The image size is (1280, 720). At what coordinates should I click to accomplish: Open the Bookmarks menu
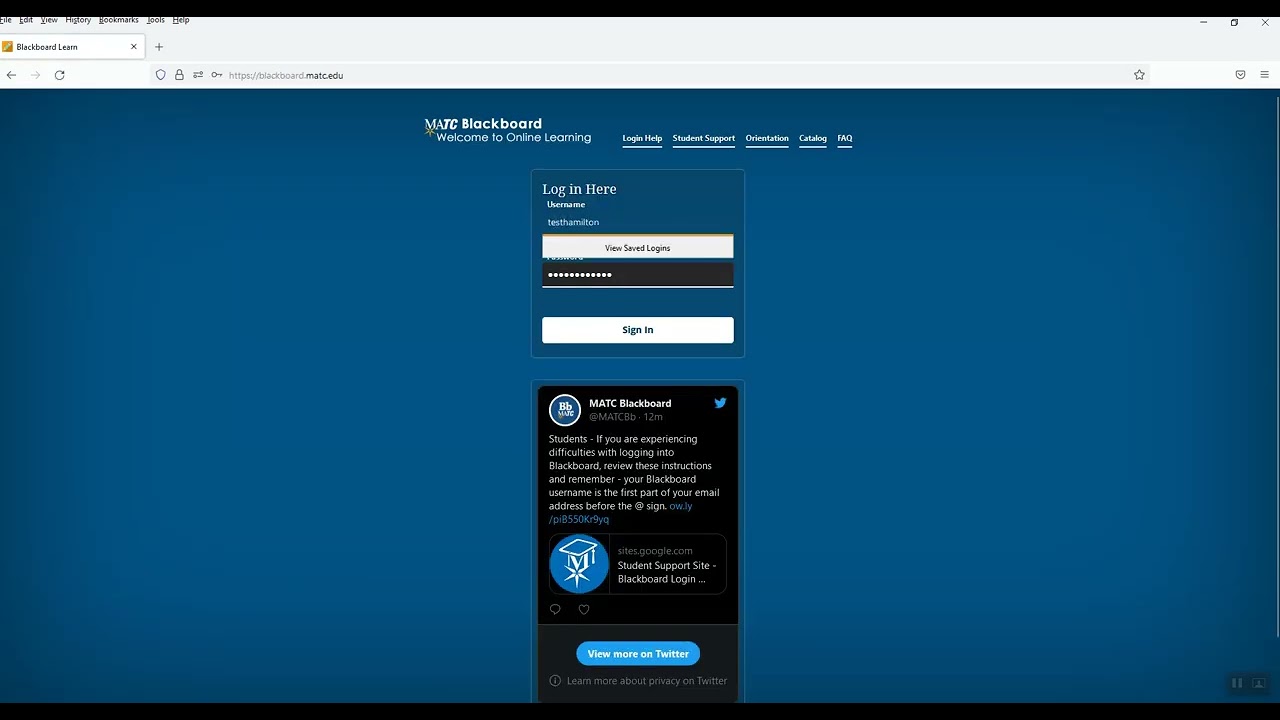[119, 20]
